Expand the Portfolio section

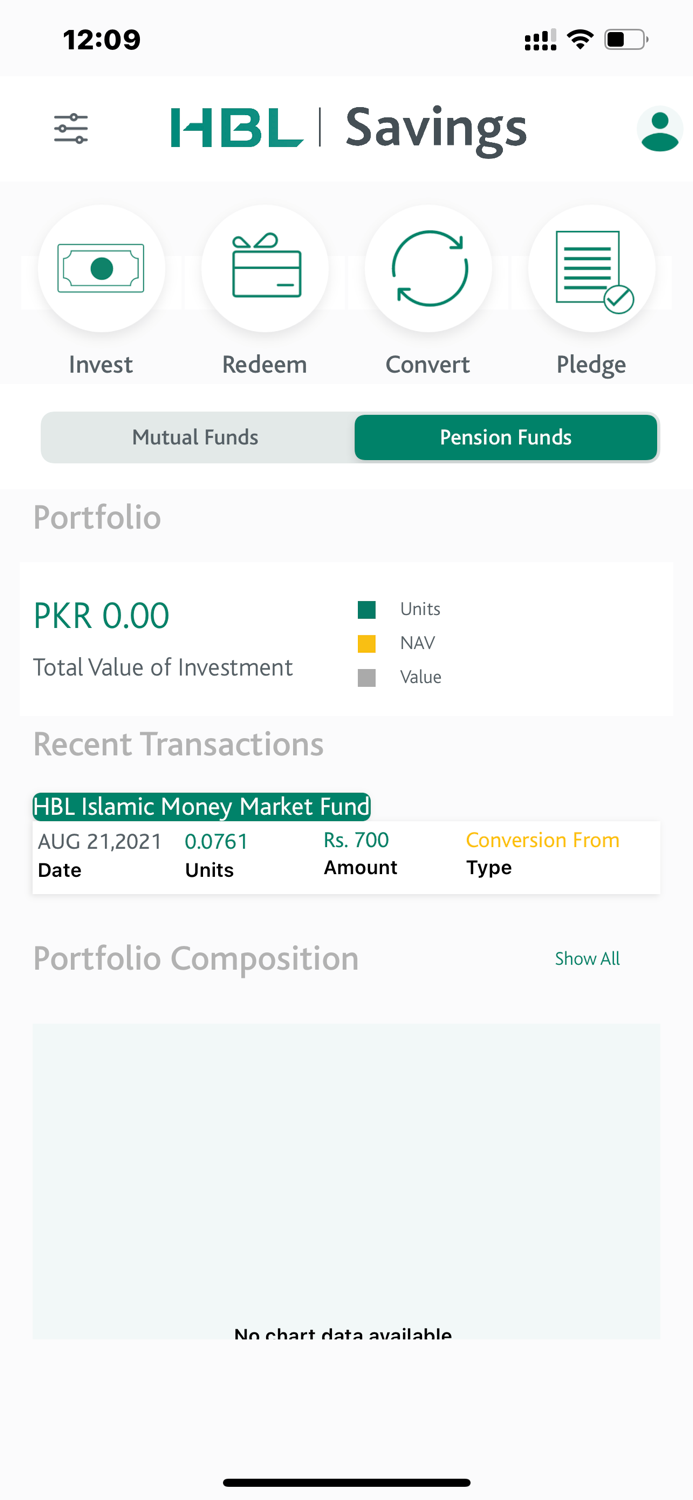[x=97, y=517]
